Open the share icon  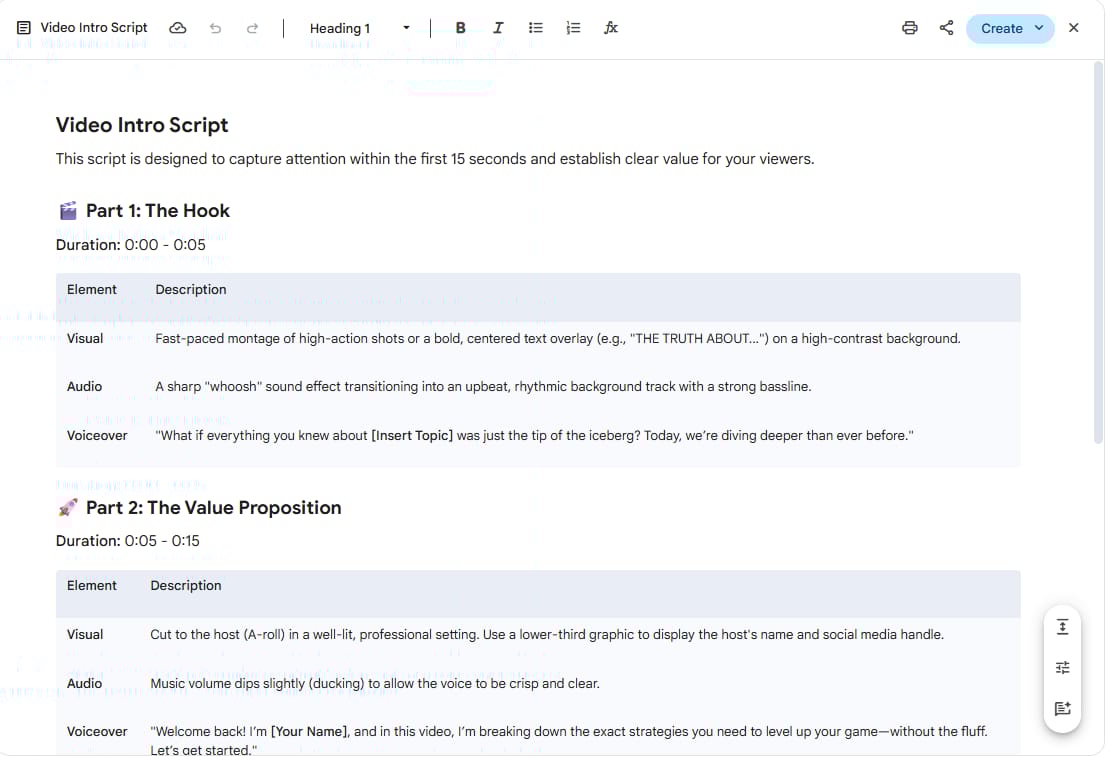[x=946, y=28]
